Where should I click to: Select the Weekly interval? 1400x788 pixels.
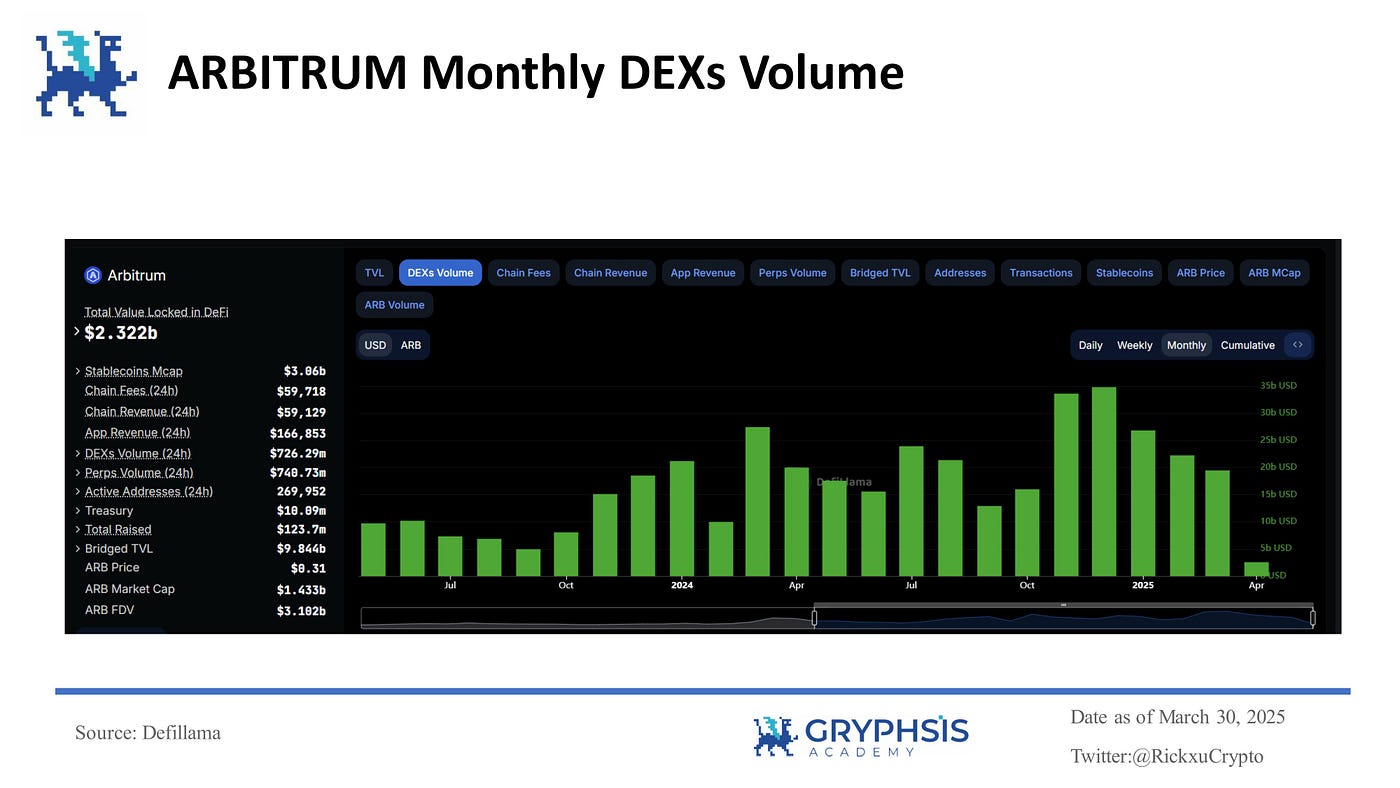click(1134, 345)
